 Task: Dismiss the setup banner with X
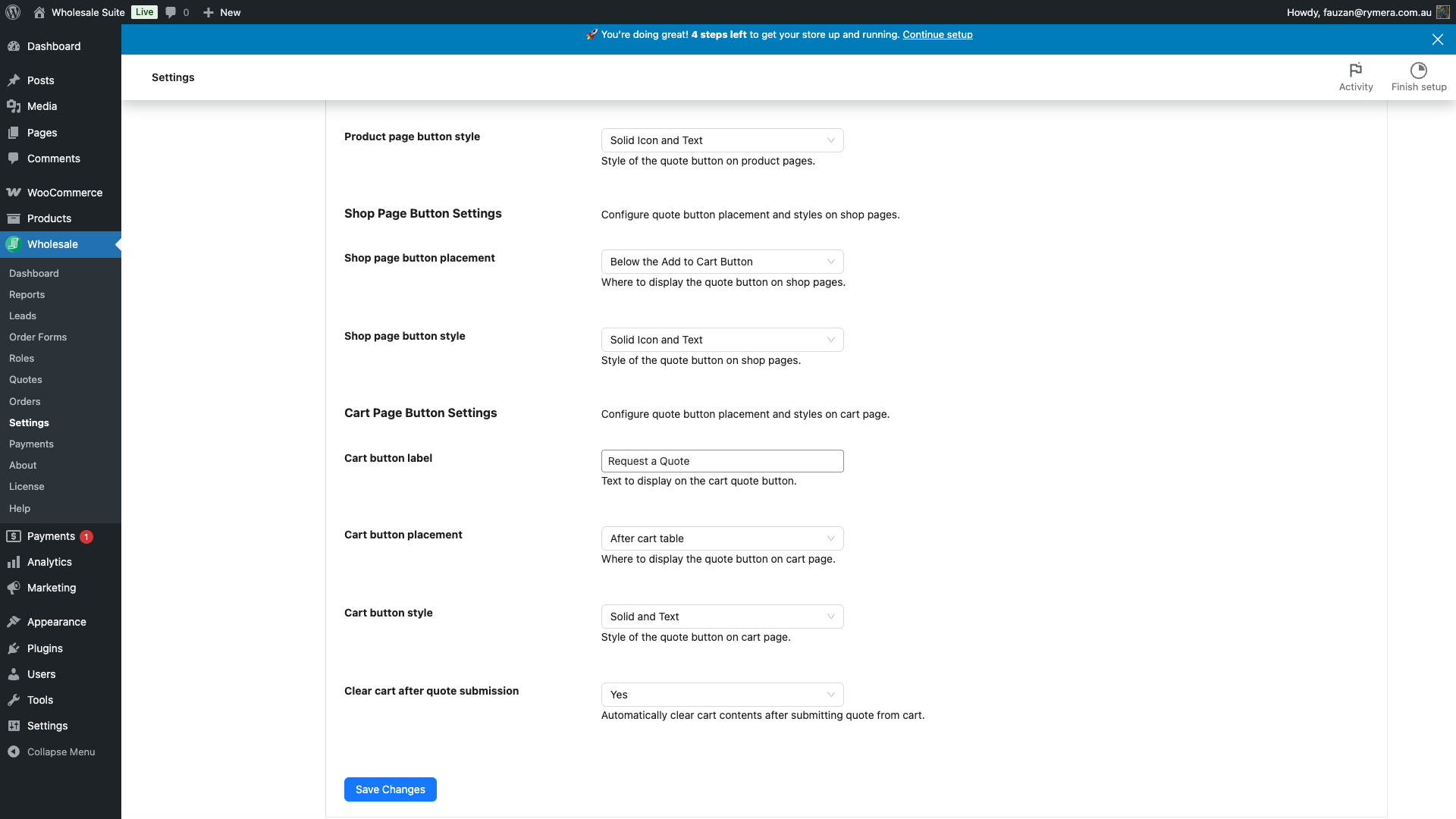(1437, 39)
